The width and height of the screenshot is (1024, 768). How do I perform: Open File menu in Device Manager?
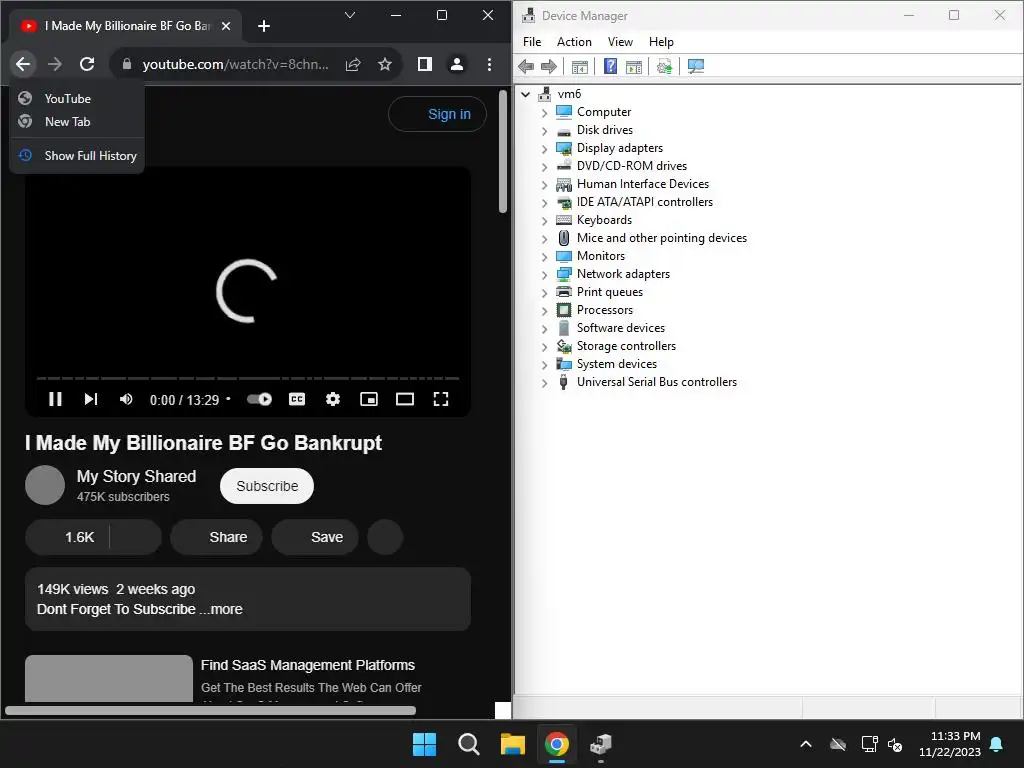click(532, 42)
